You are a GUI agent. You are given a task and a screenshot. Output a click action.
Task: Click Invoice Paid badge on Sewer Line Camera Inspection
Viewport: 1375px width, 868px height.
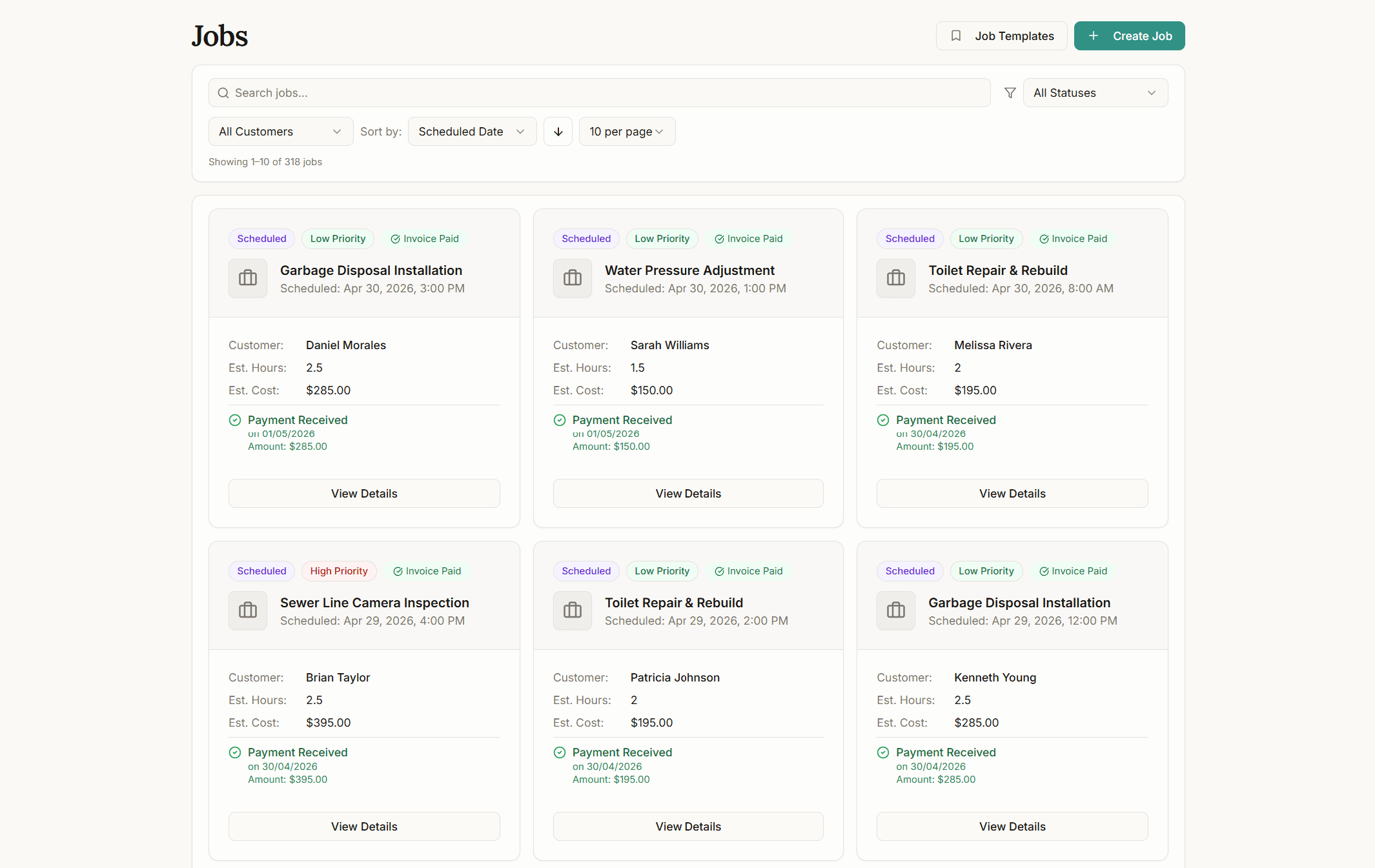(427, 571)
